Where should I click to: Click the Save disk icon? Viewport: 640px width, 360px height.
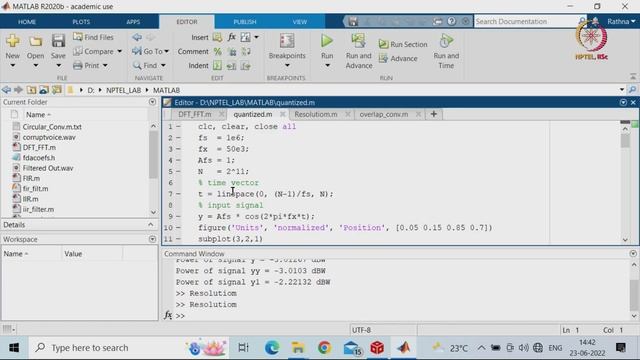(x=58, y=41)
